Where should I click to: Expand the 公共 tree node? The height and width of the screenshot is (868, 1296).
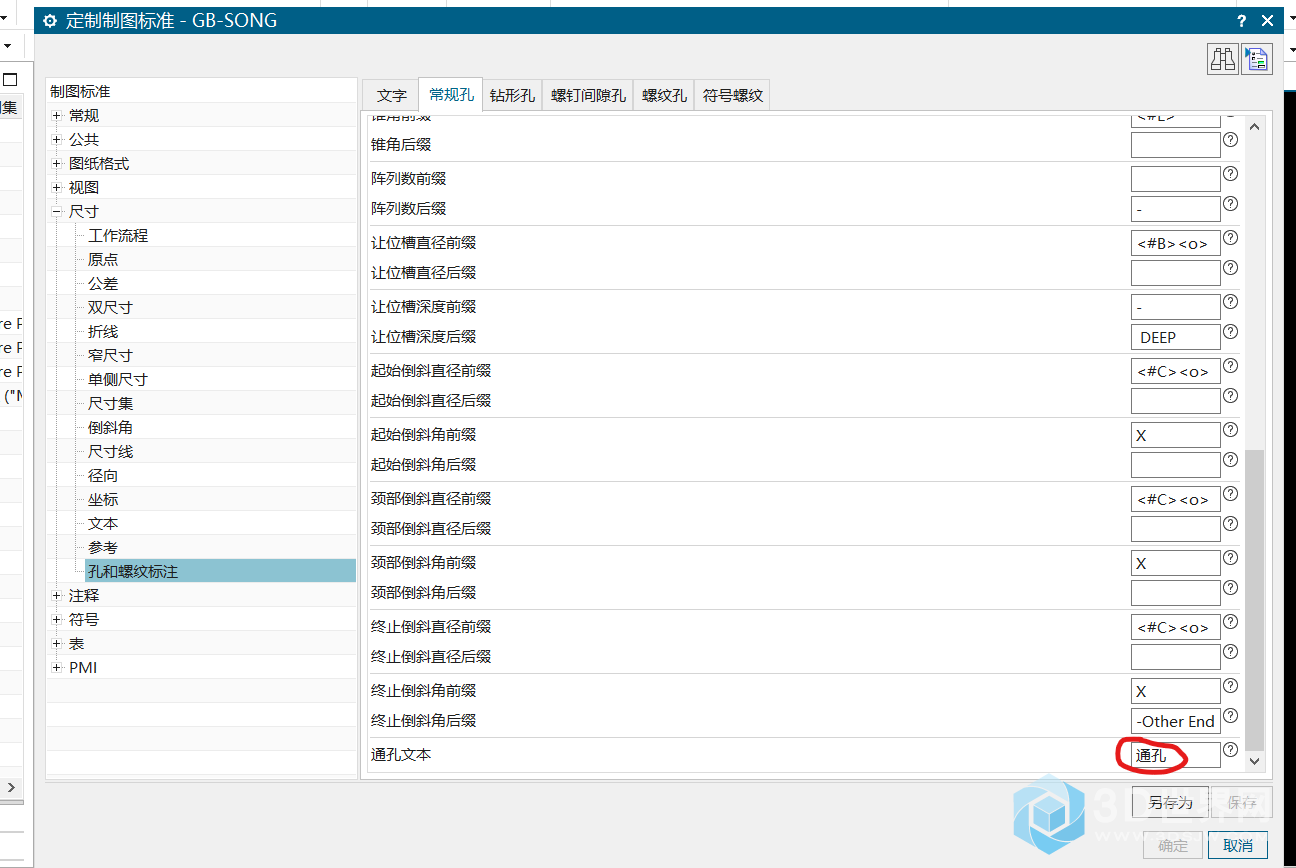click(x=57, y=140)
